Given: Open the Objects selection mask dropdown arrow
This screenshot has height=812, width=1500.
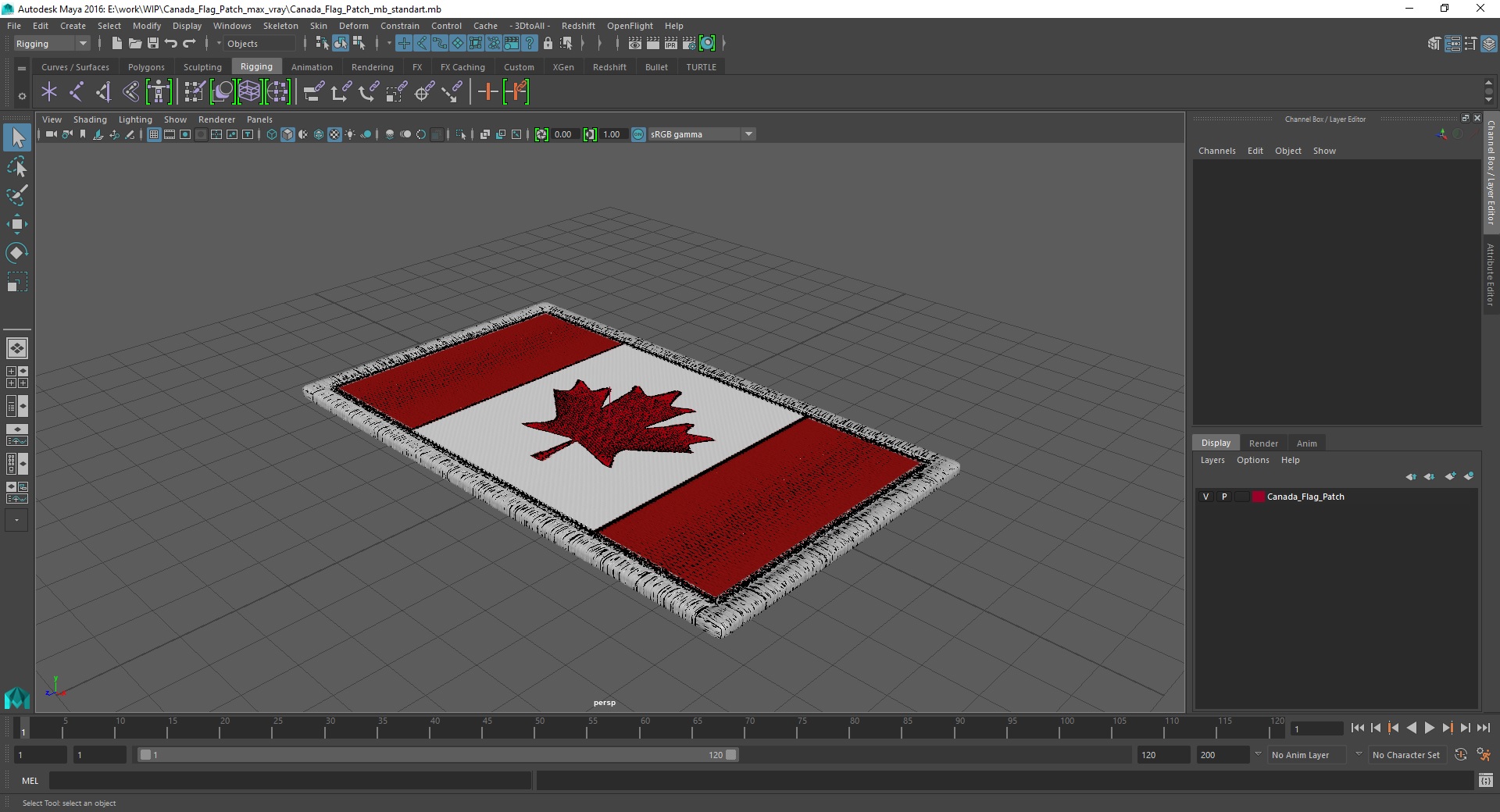Looking at the screenshot, I should [219, 44].
